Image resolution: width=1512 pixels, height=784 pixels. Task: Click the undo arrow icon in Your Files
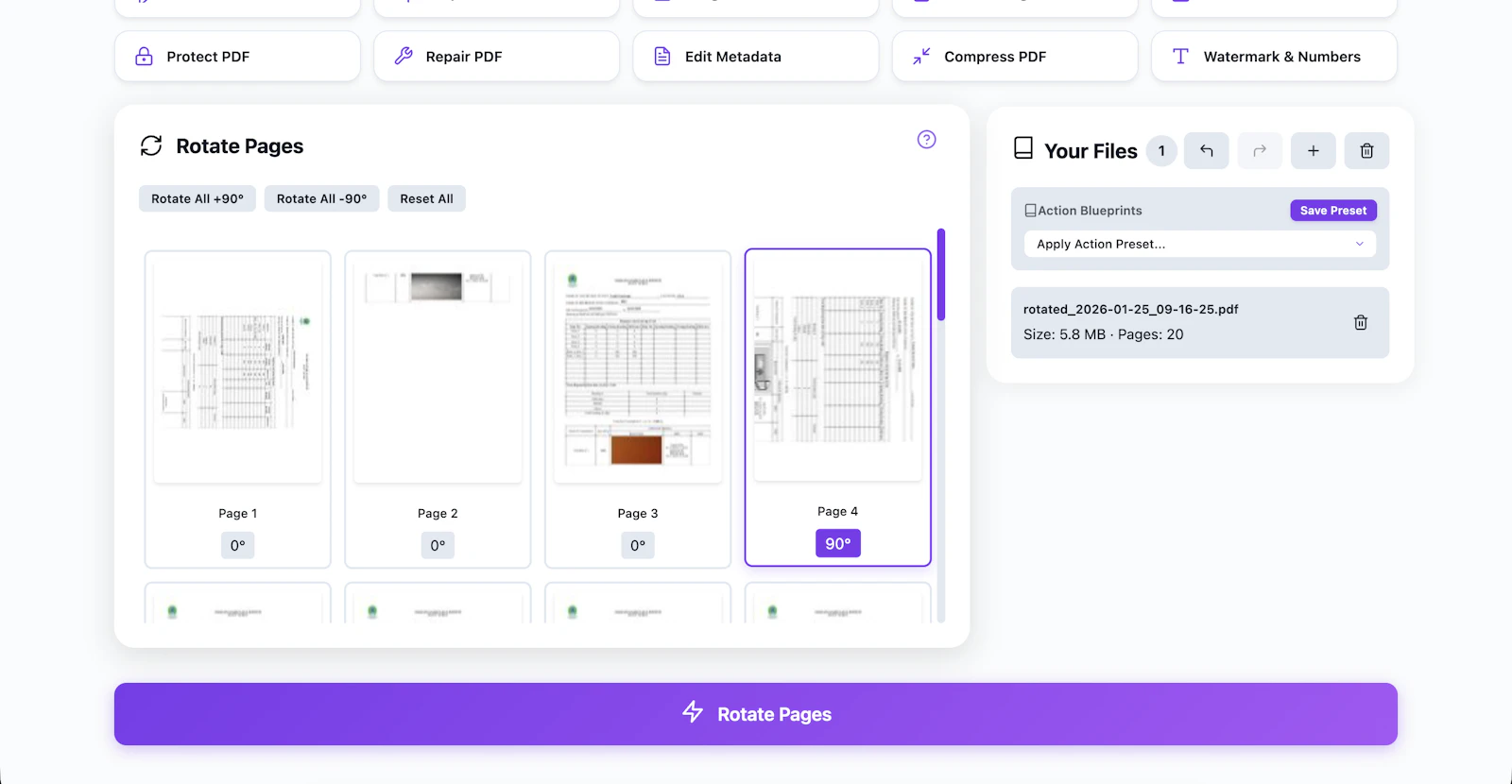pos(1207,151)
